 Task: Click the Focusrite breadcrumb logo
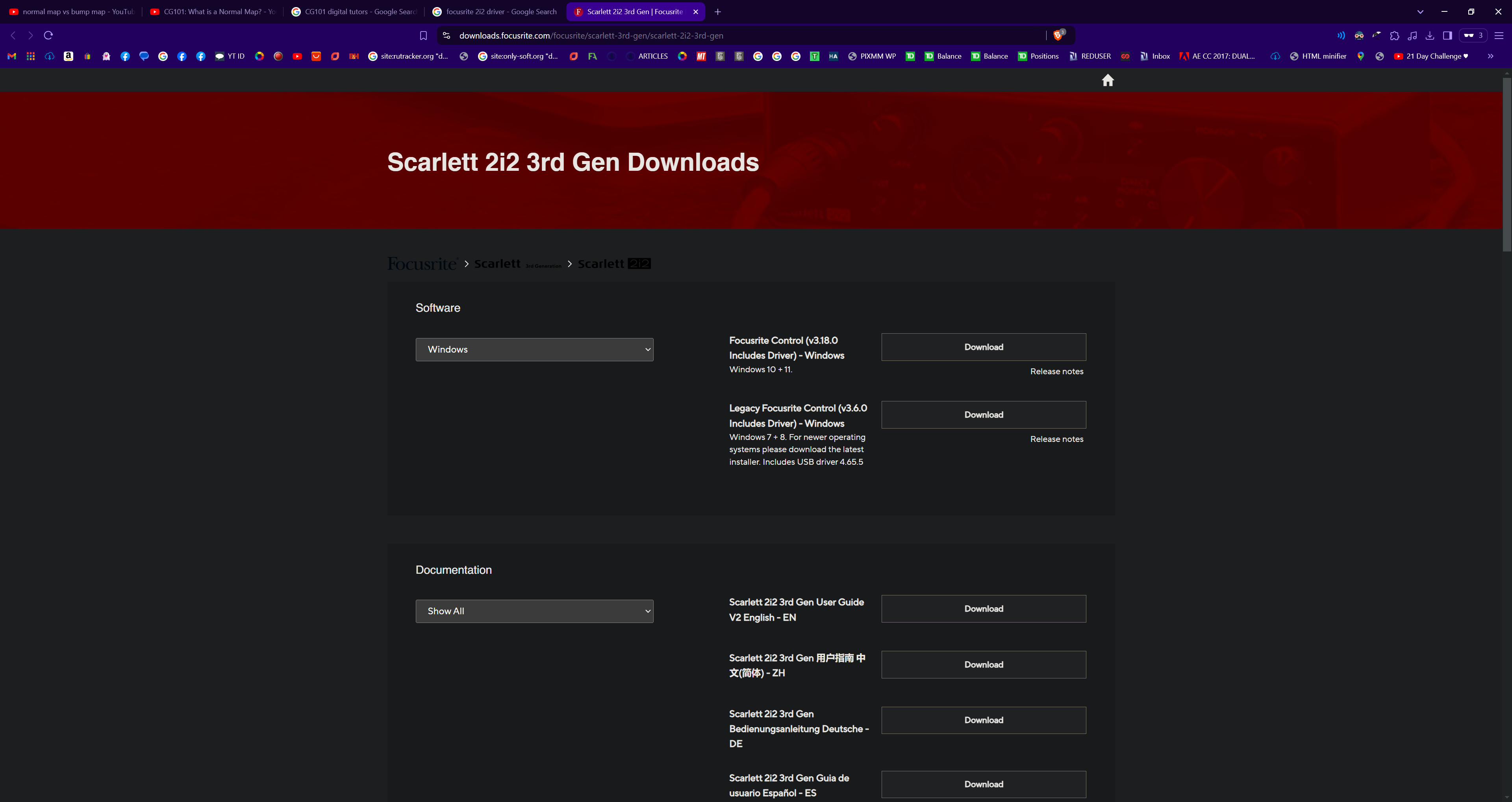[422, 263]
